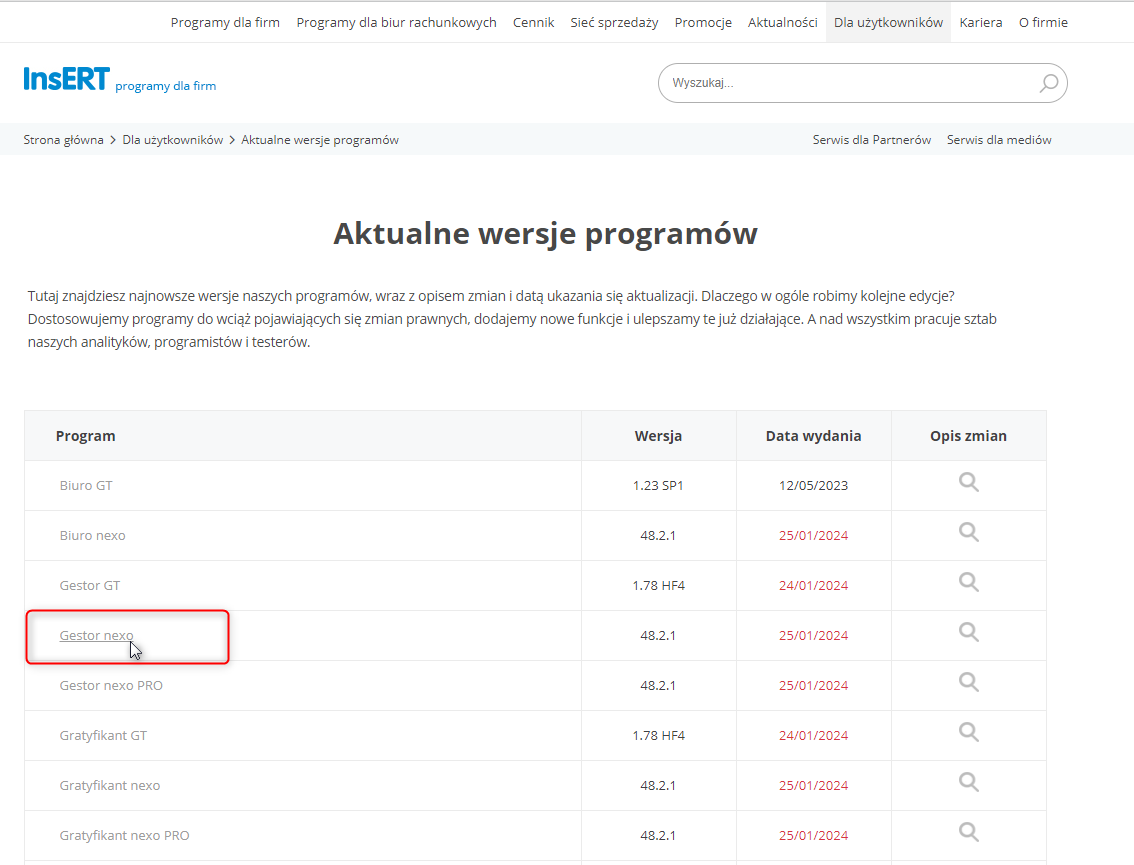The image size is (1134, 865).
Task: Click the Data wydania column header
Action: click(814, 435)
